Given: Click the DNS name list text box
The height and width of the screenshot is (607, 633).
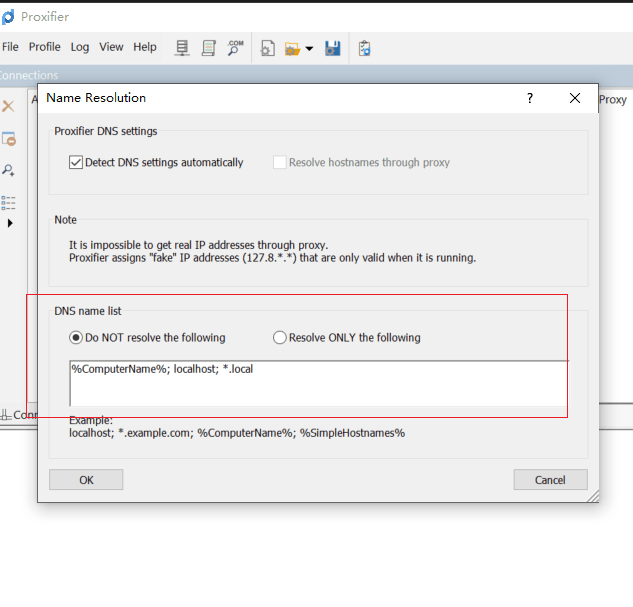Looking at the screenshot, I should 319,383.
